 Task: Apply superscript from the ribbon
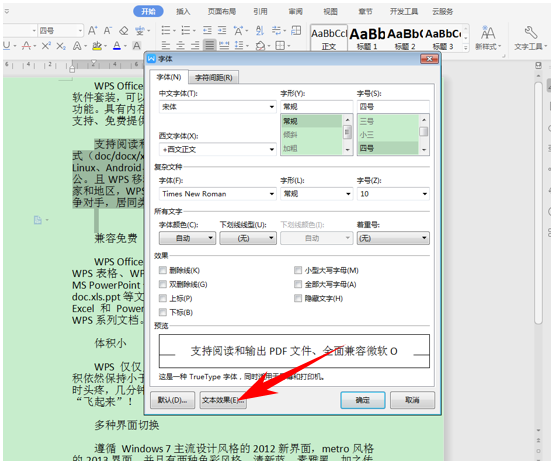[46, 46]
